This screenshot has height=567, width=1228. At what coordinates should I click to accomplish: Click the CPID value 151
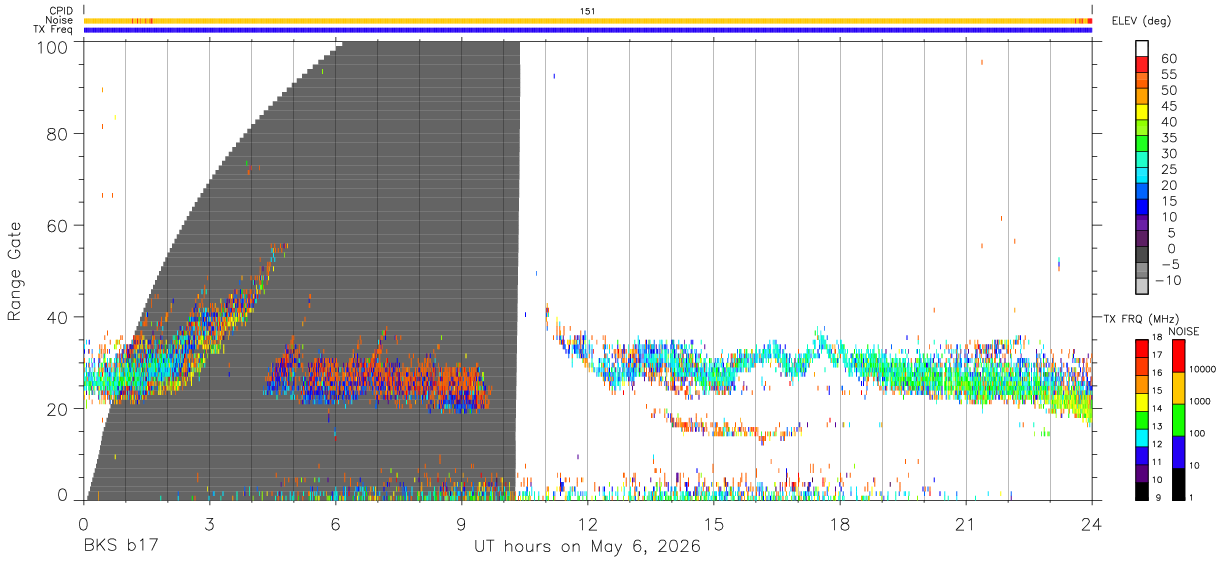(588, 11)
